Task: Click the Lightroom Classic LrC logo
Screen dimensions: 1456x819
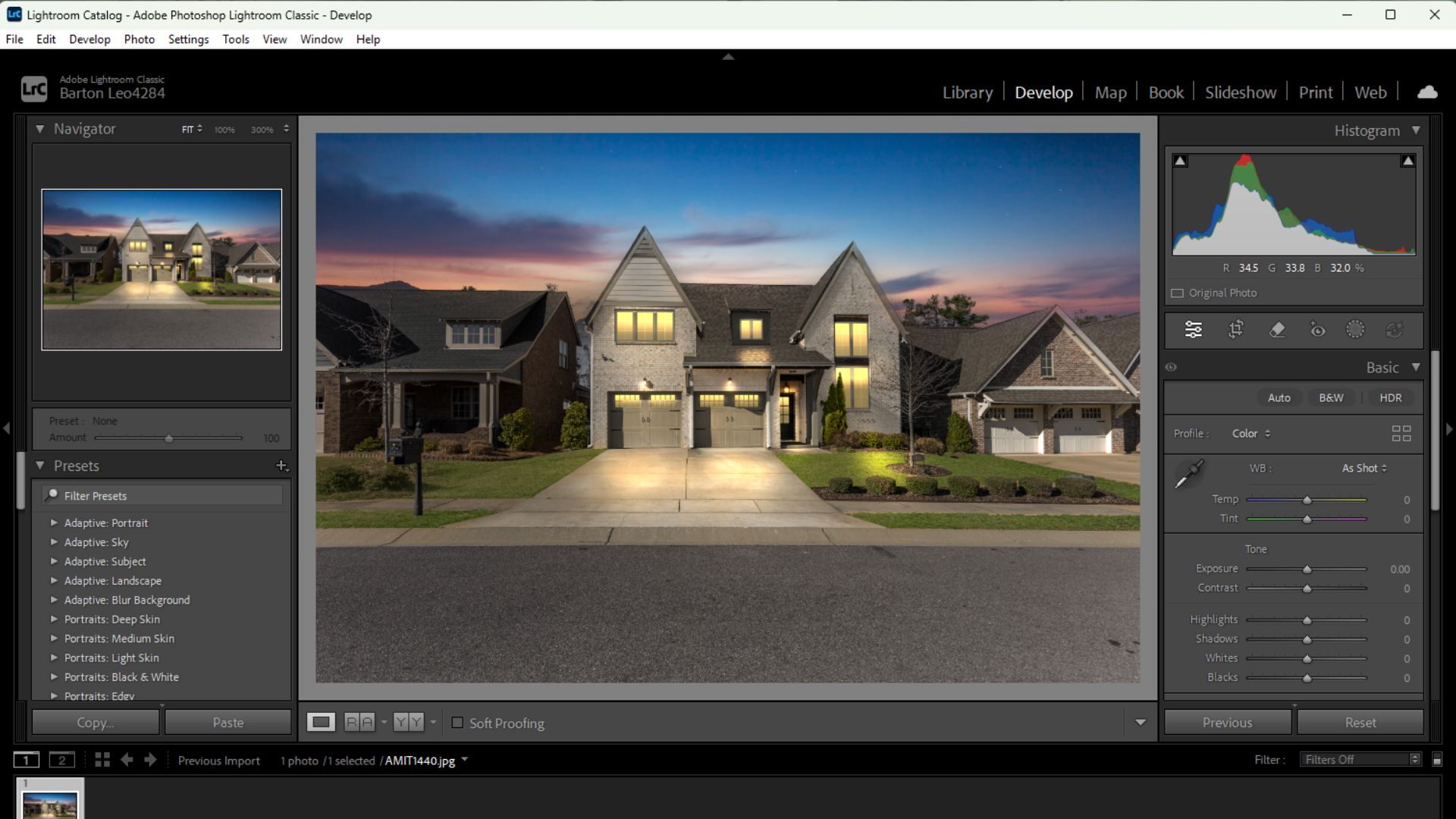Action: (x=34, y=89)
